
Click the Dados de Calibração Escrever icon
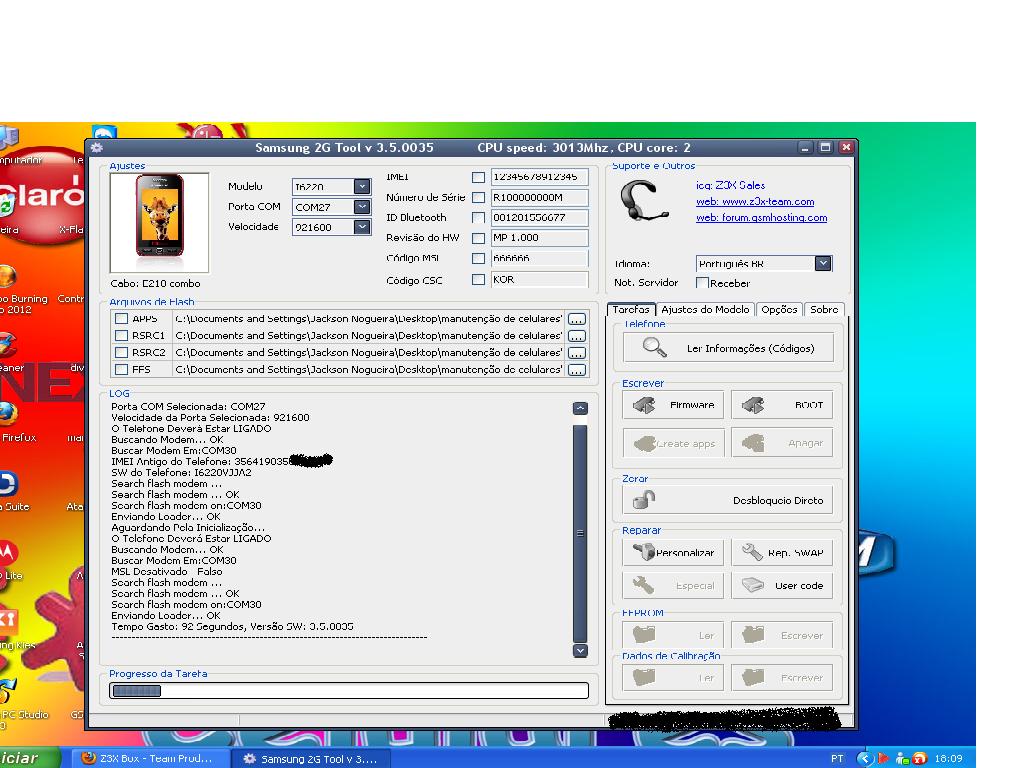tap(752, 677)
